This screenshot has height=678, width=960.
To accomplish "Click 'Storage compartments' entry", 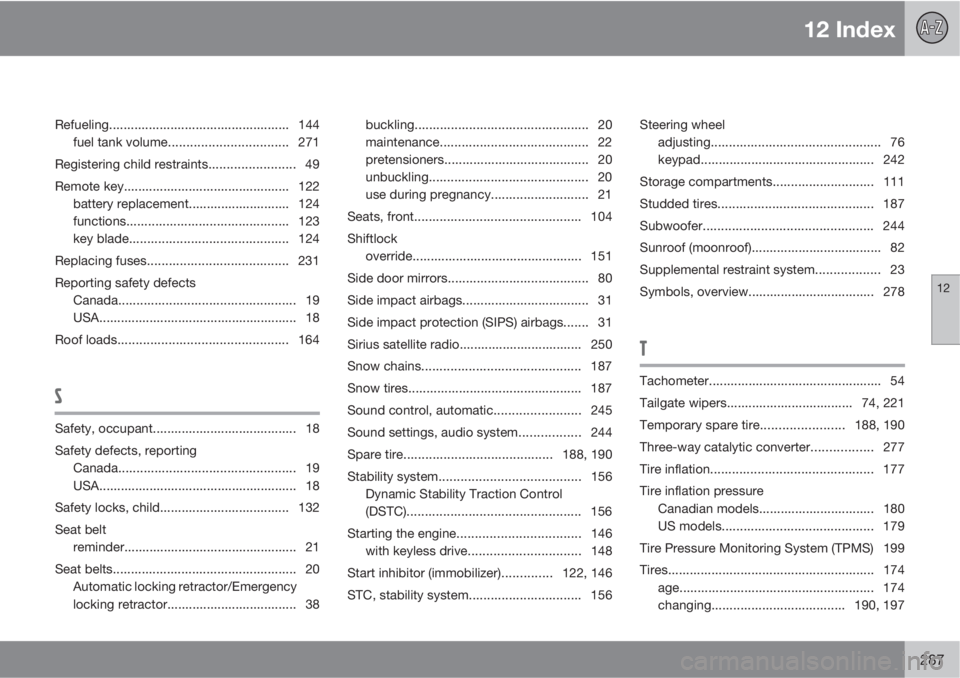I will [x=772, y=182].
